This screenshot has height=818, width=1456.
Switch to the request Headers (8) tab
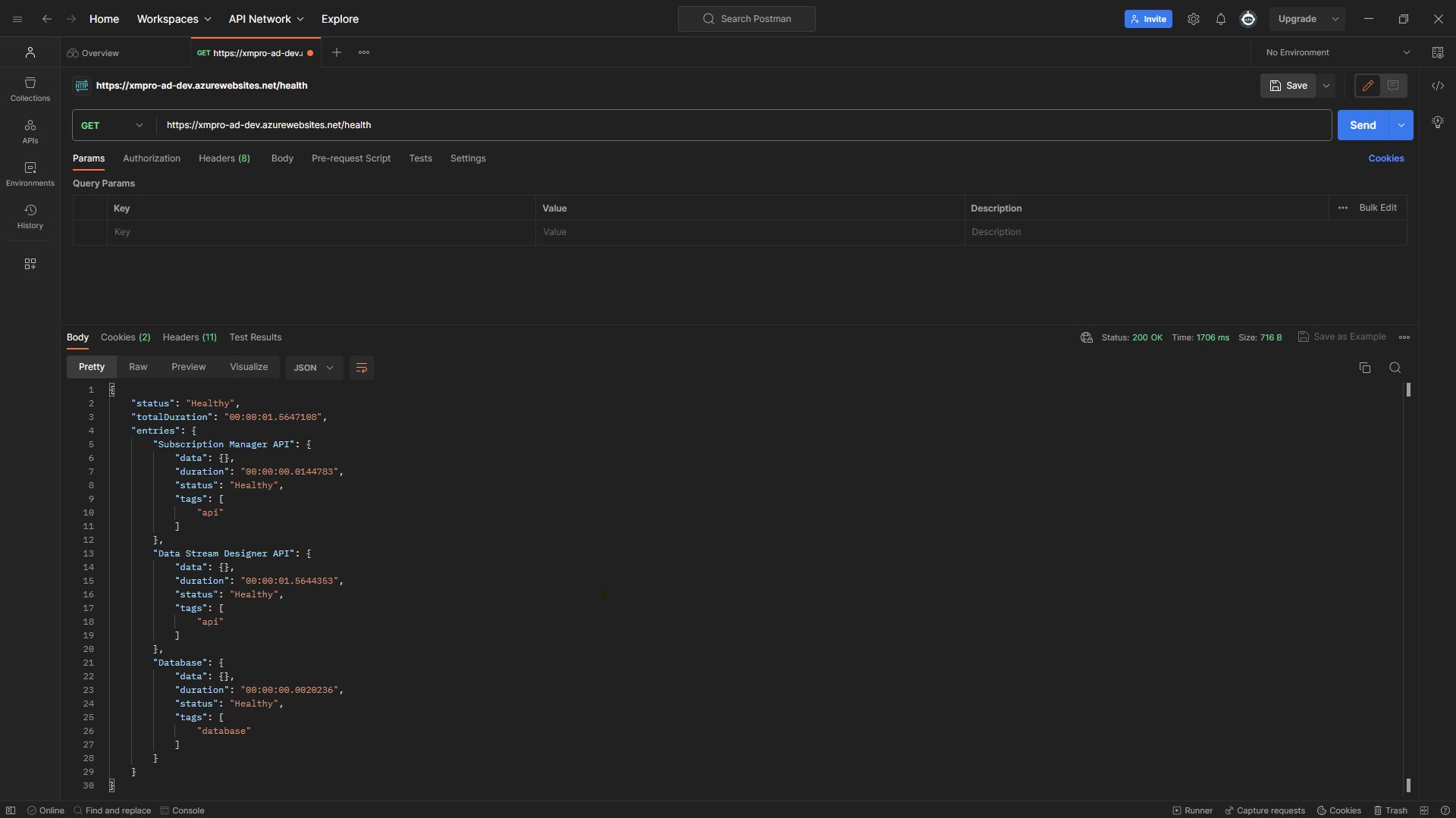click(224, 158)
